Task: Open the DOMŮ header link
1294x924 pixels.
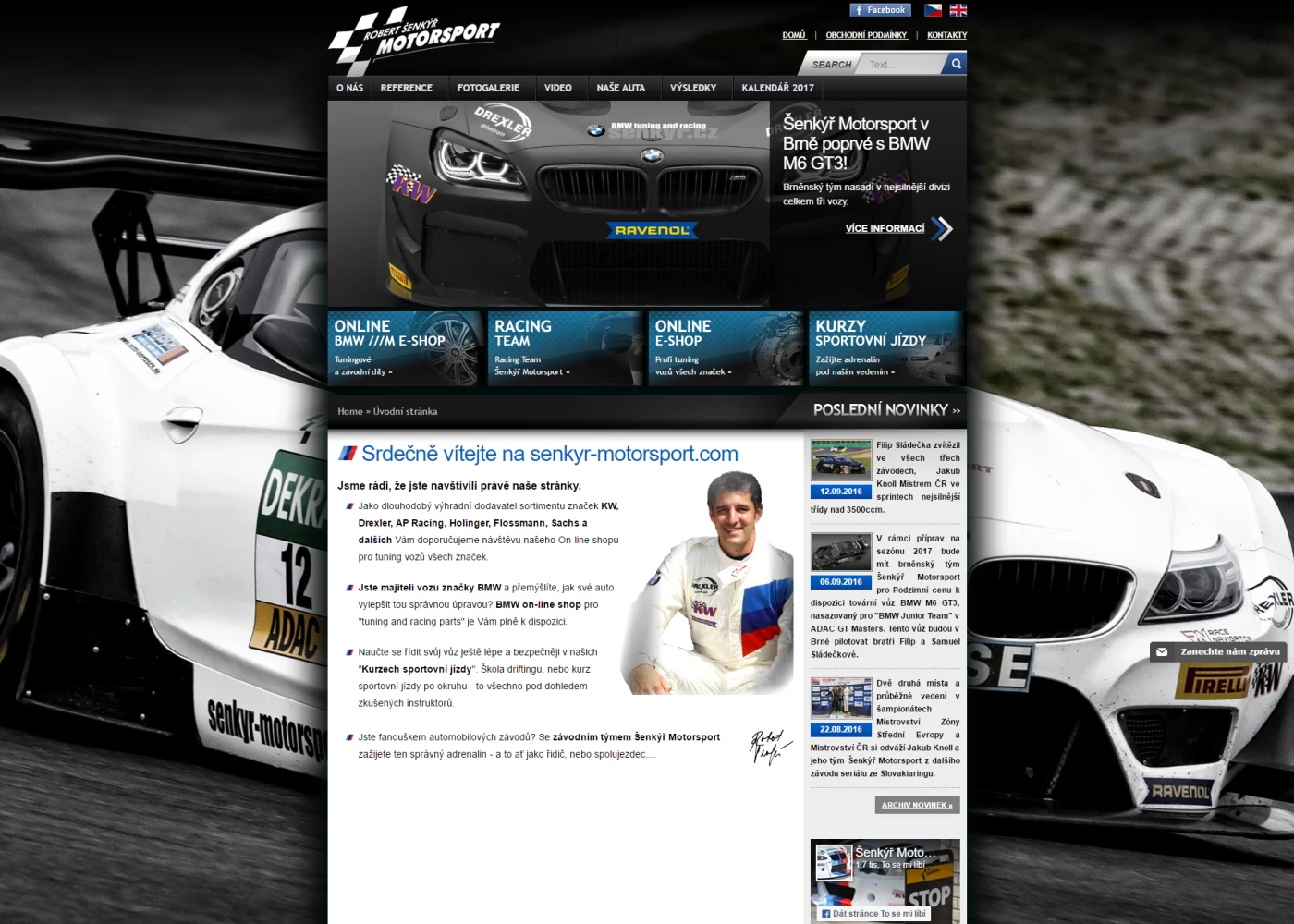Action: pyautogui.click(x=794, y=35)
